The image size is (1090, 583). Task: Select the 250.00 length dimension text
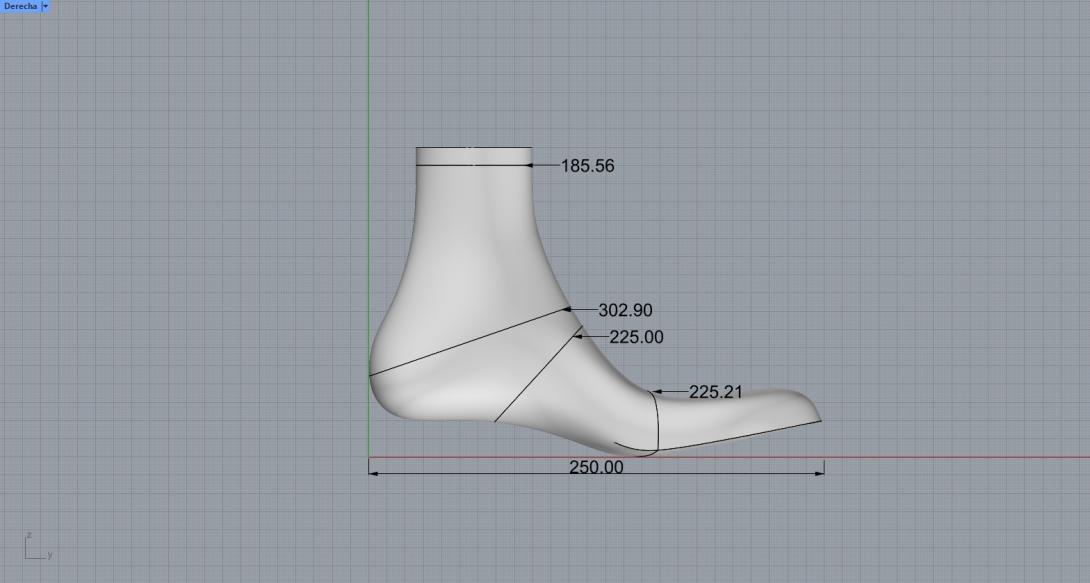pos(596,467)
